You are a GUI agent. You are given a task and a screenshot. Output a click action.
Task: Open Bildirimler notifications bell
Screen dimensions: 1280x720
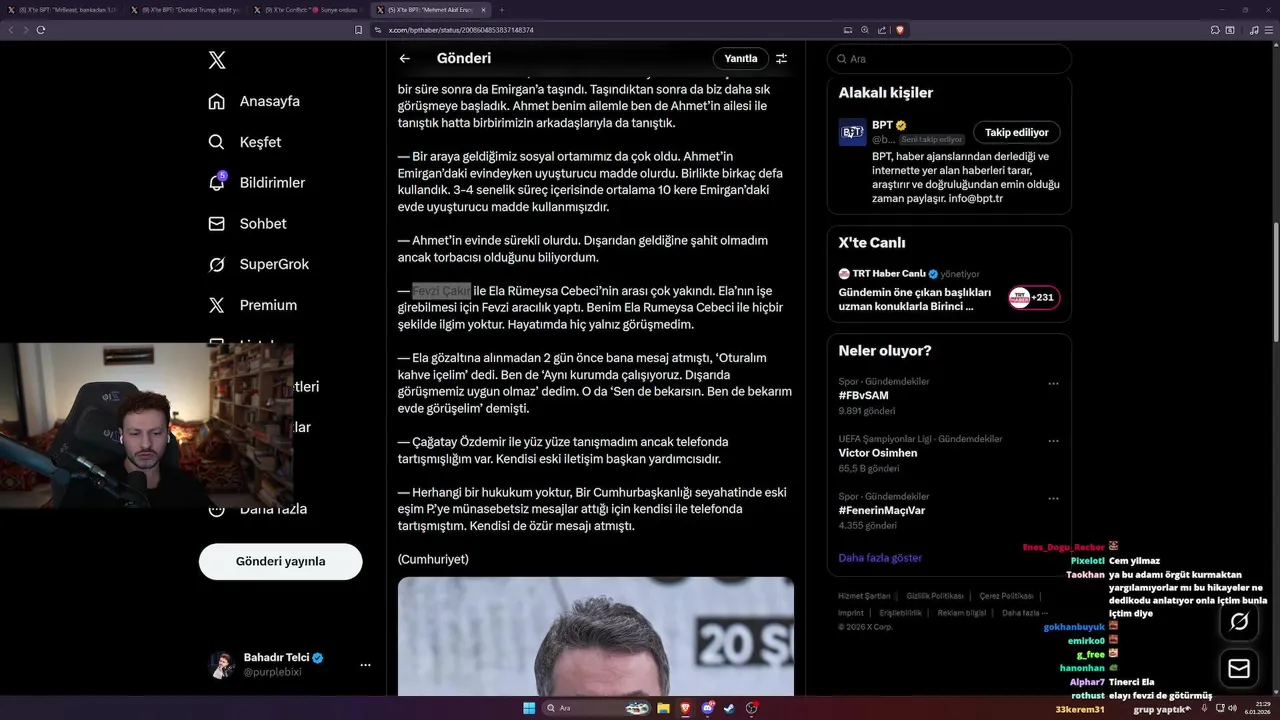click(x=256, y=183)
